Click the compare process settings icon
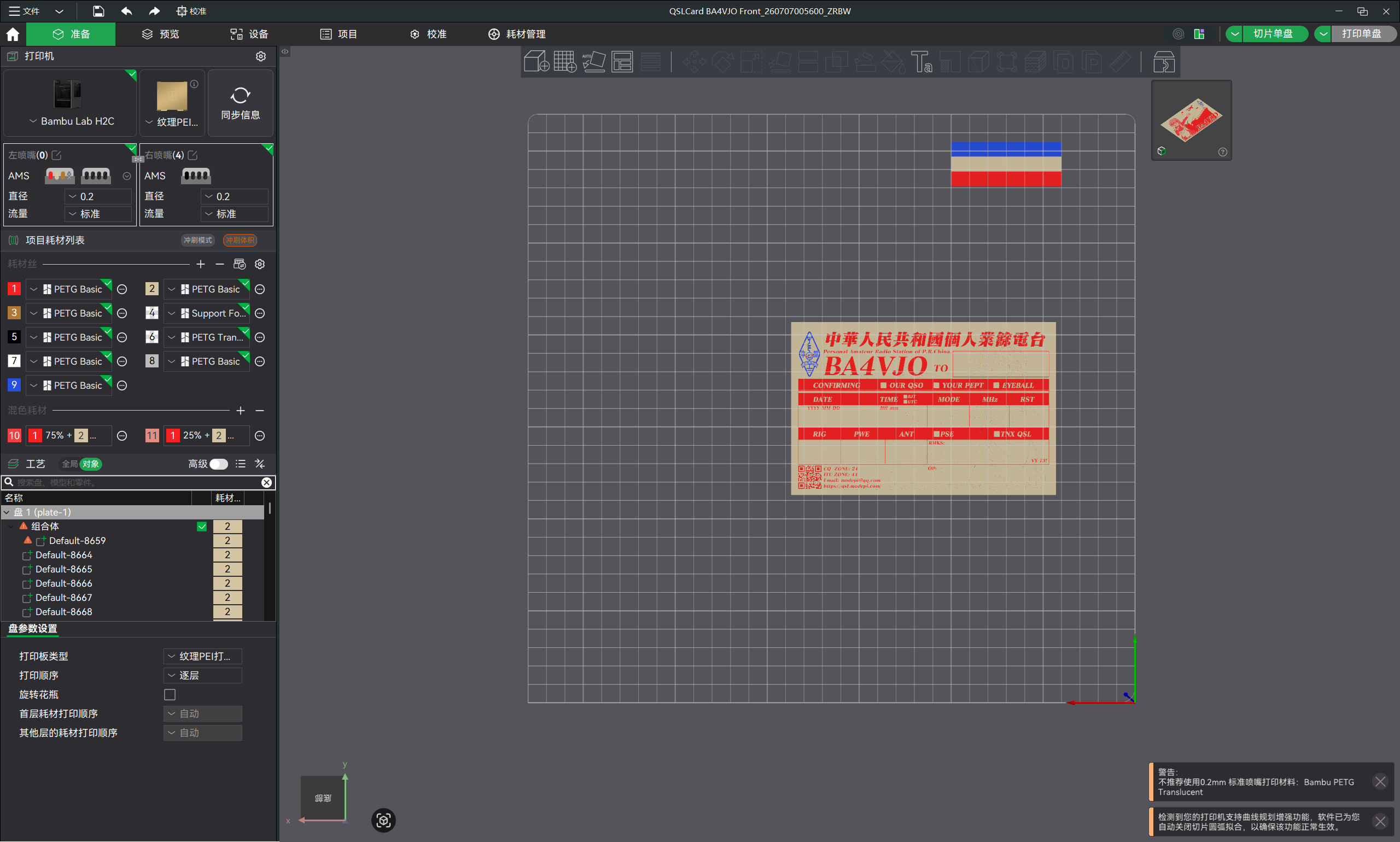Viewport: 1400px width, 842px height. tap(260, 464)
